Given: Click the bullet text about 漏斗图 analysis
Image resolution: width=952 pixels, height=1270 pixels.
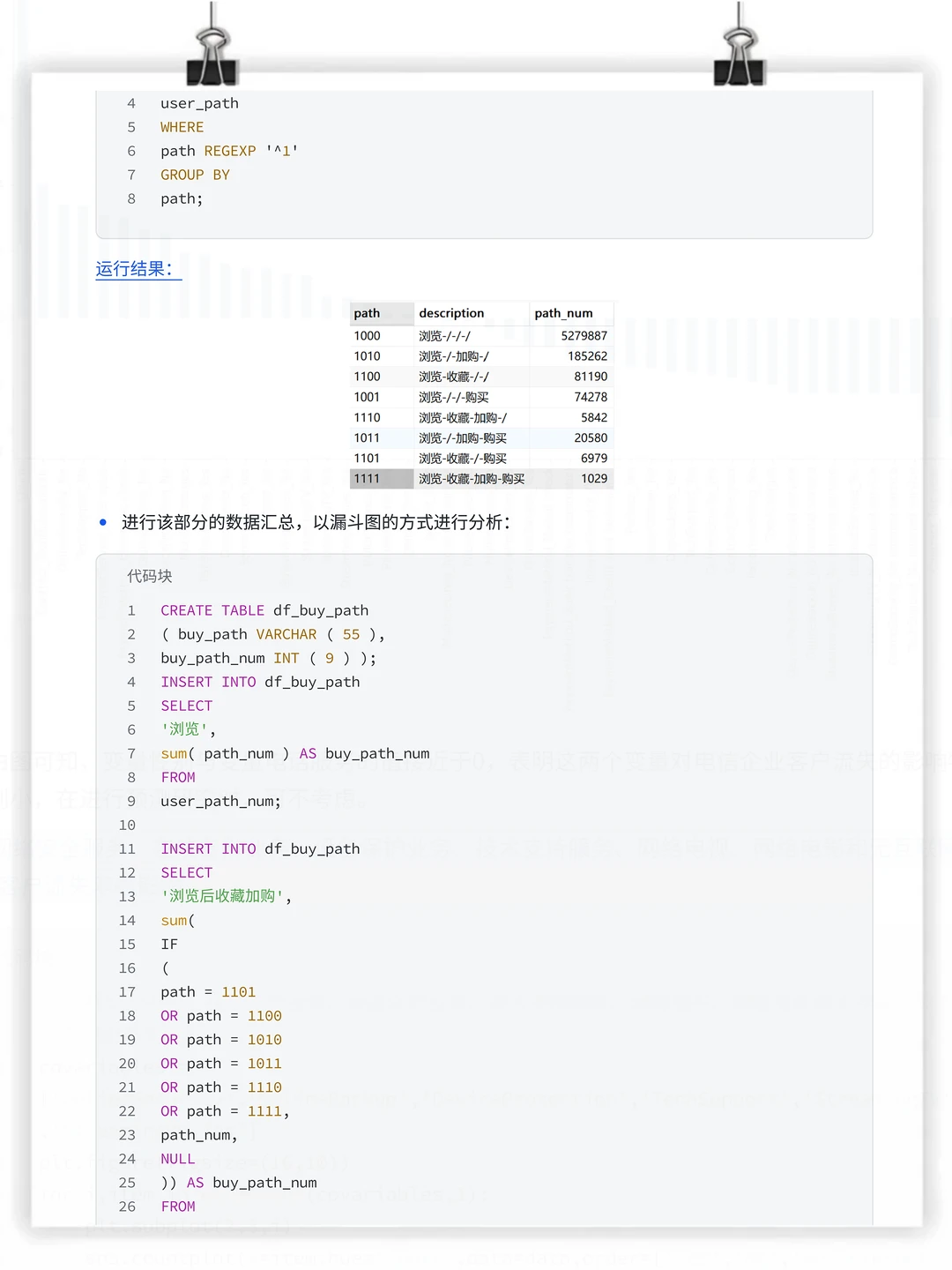Looking at the screenshot, I should pos(313,522).
